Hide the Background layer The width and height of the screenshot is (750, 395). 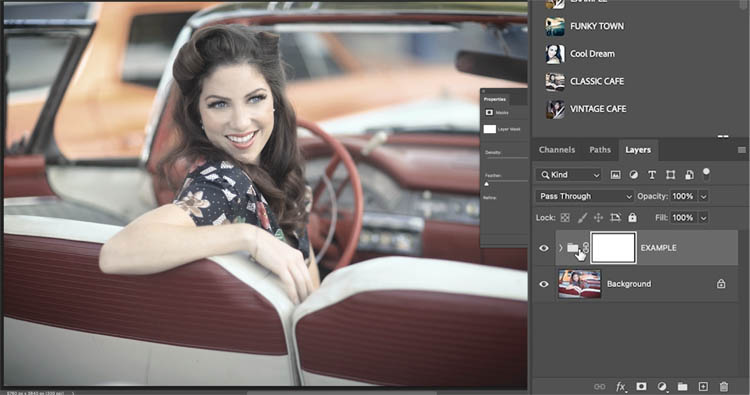544,284
